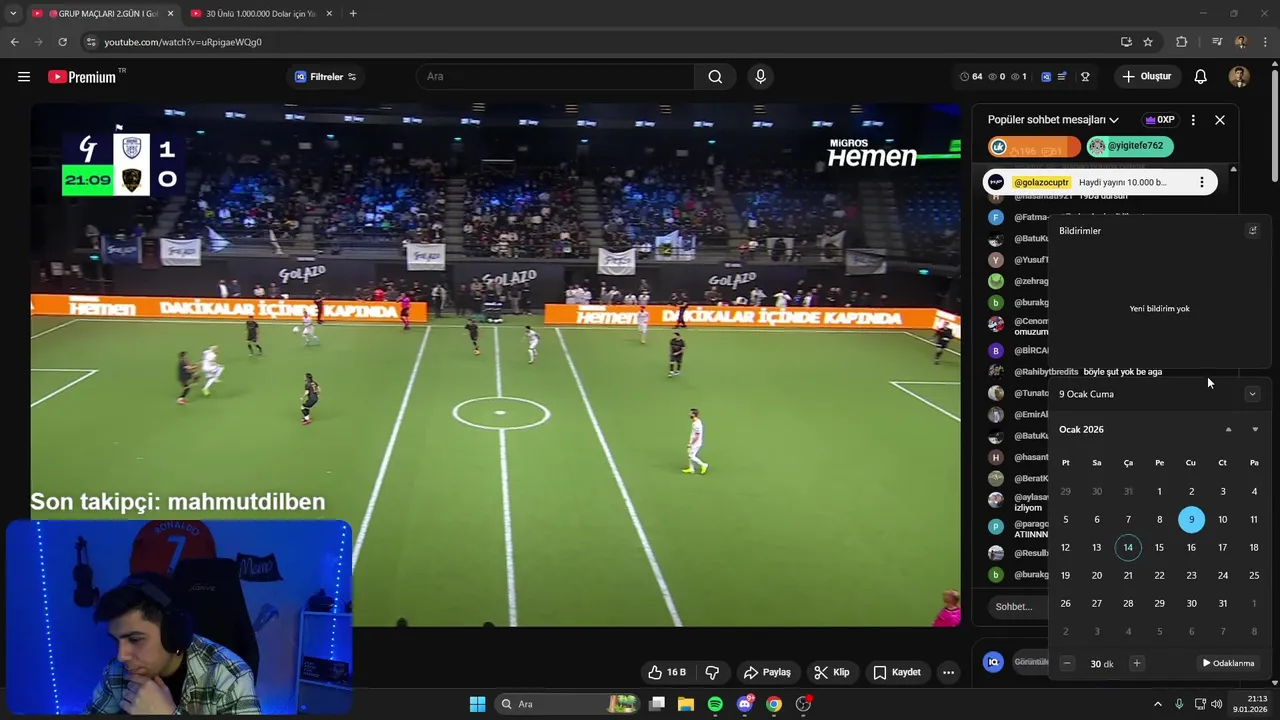Expand the tab search chevron
The image size is (1280, 720).
click(x=12, y=14)
